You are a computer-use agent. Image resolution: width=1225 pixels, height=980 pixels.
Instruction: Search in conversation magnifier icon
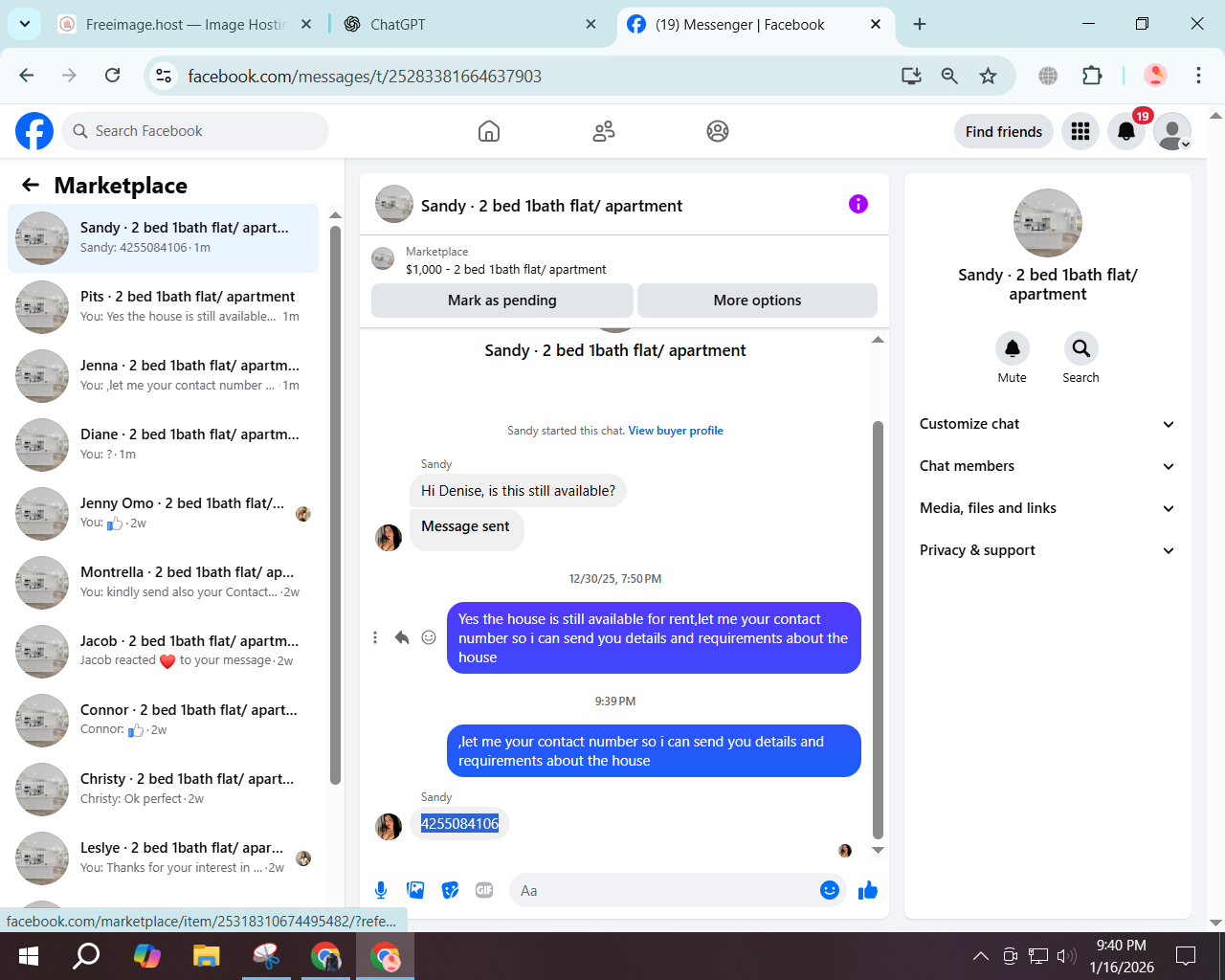point(1080,348)
